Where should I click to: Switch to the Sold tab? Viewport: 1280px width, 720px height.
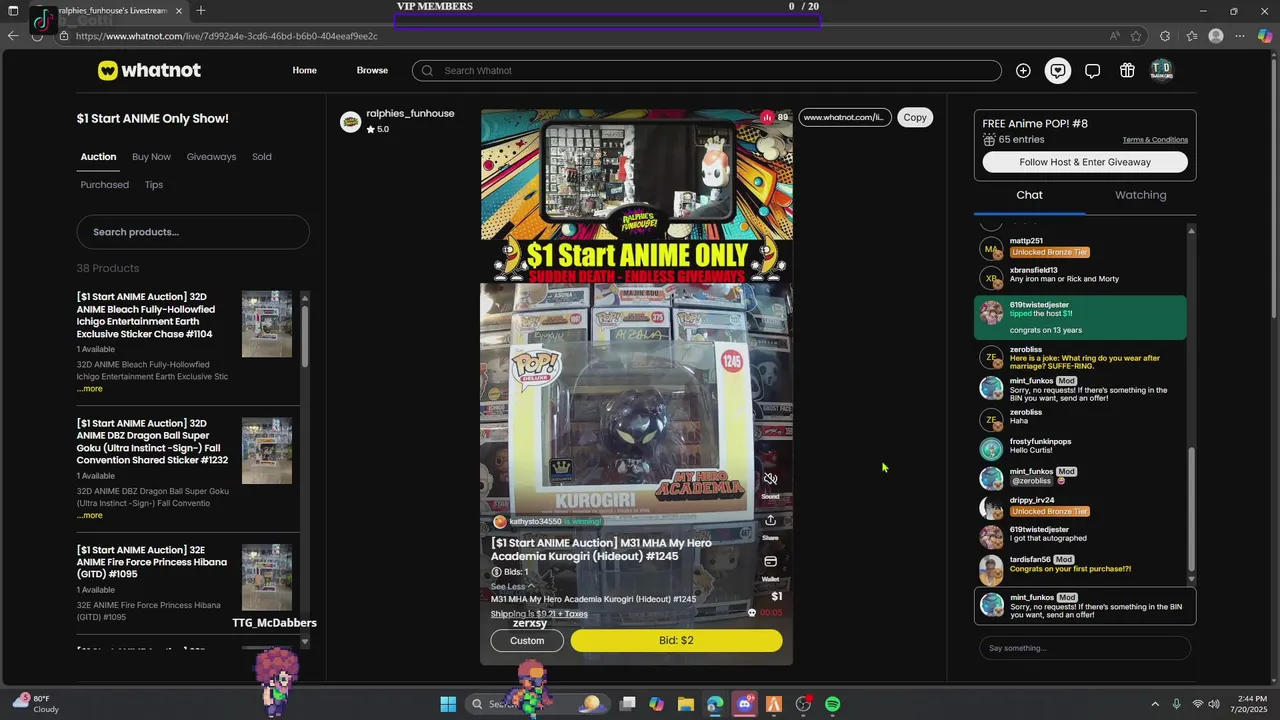[x=262, y=157]
